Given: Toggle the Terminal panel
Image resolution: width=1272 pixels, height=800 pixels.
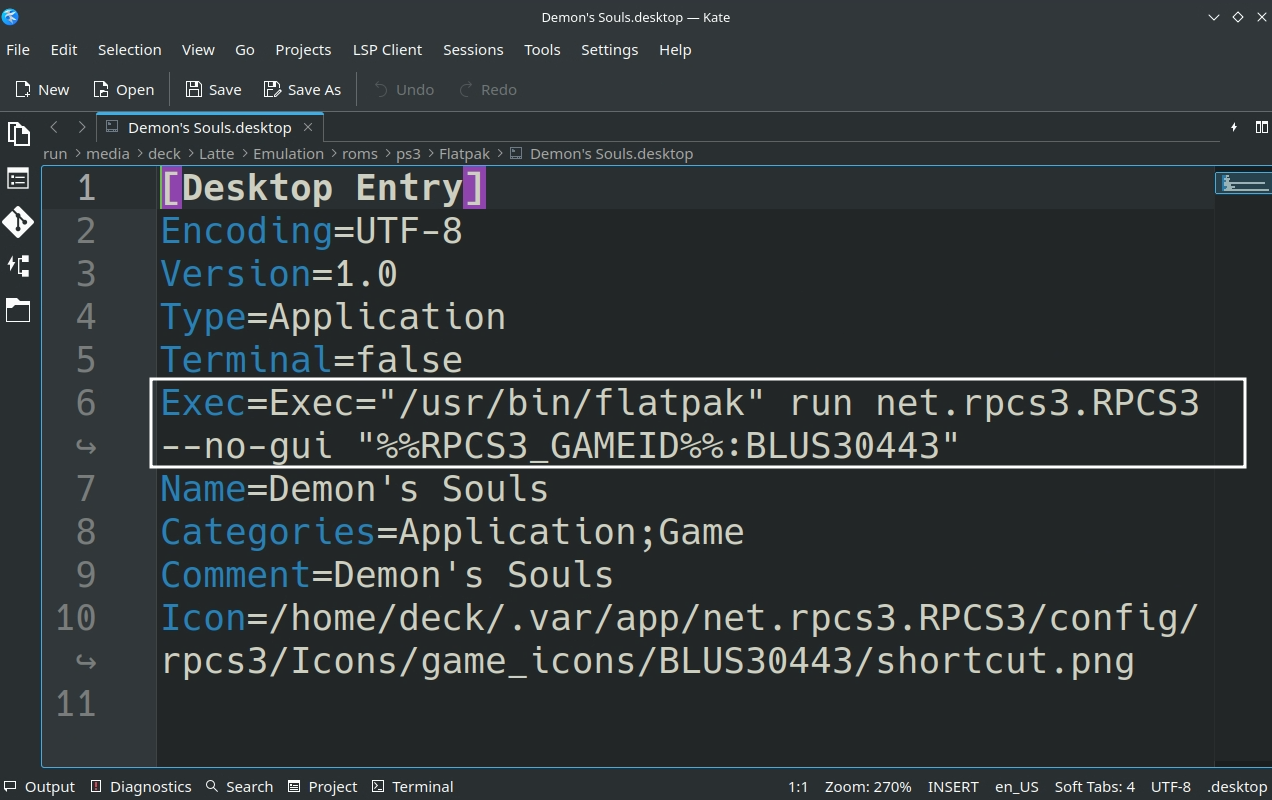Looking at the screenshot, I should 412,786.
